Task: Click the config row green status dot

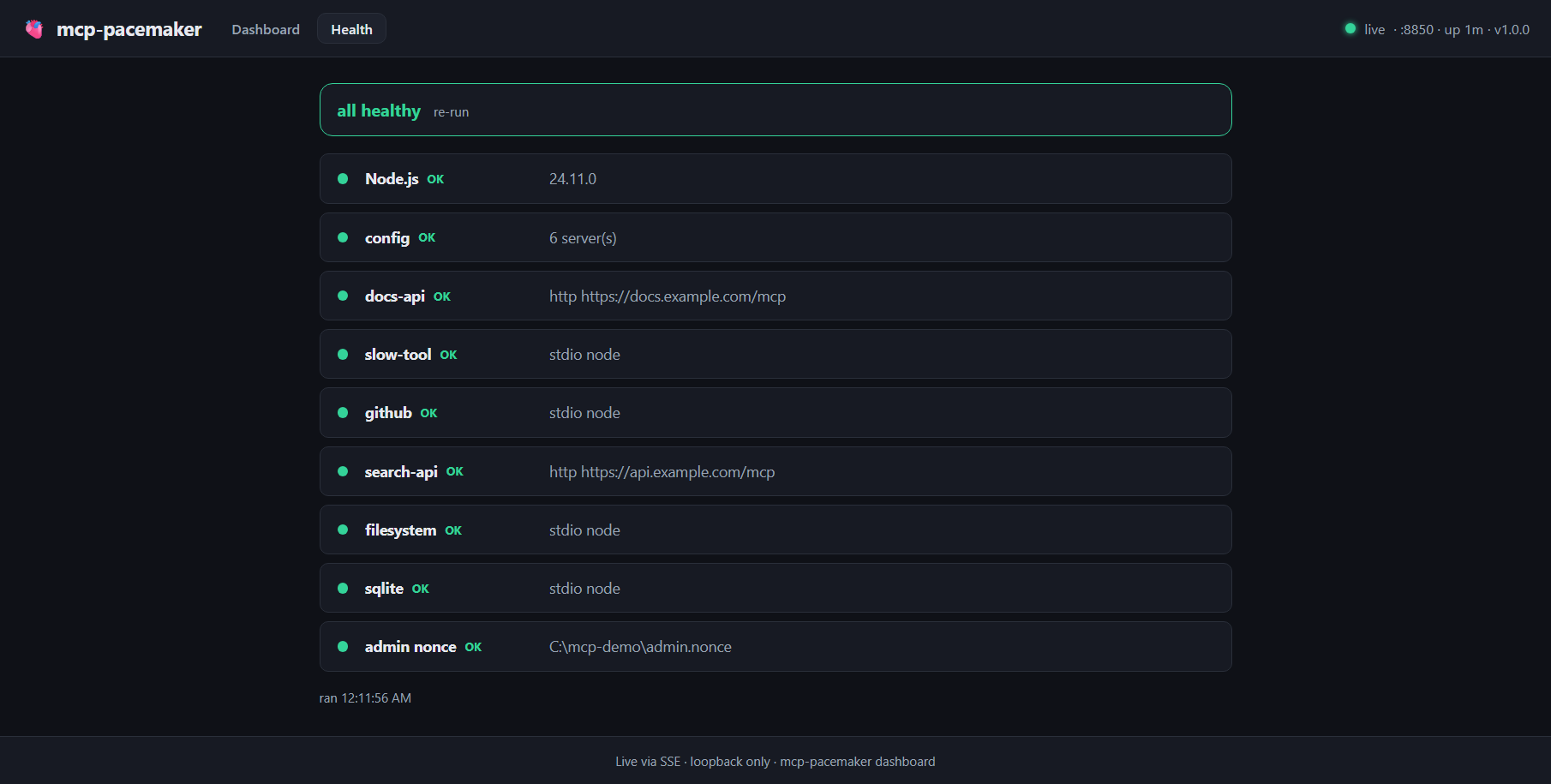Action: point(343,237)
